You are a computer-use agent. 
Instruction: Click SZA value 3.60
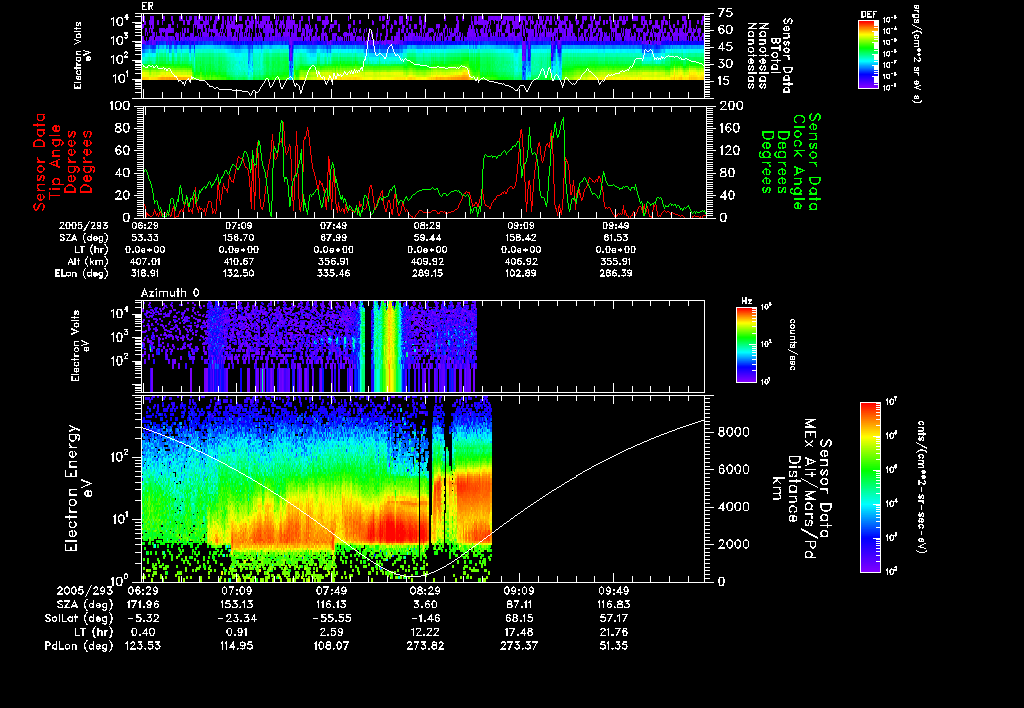(426, 604)
